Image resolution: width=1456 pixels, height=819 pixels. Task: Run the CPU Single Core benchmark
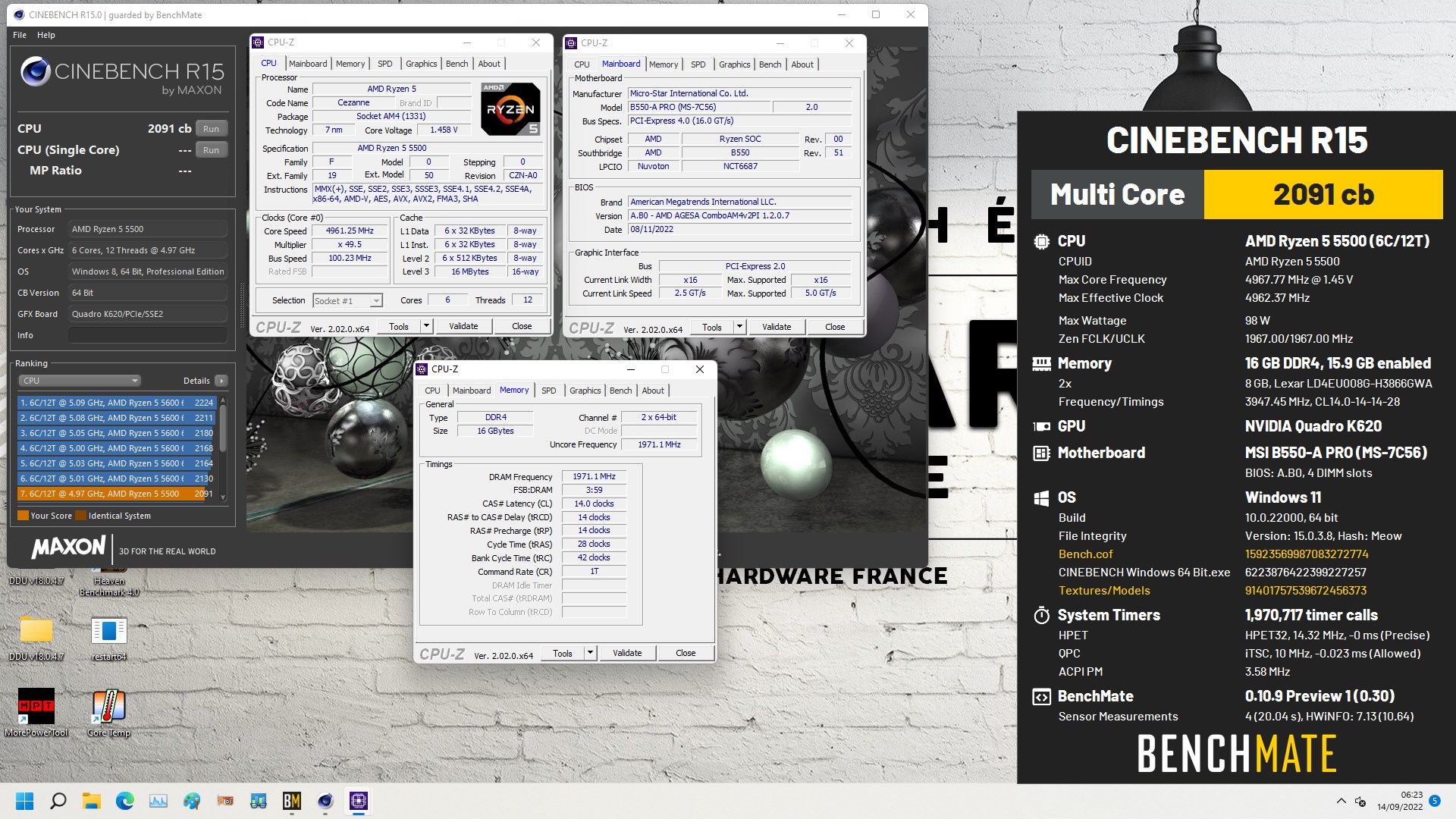click(x=211, y=150)
